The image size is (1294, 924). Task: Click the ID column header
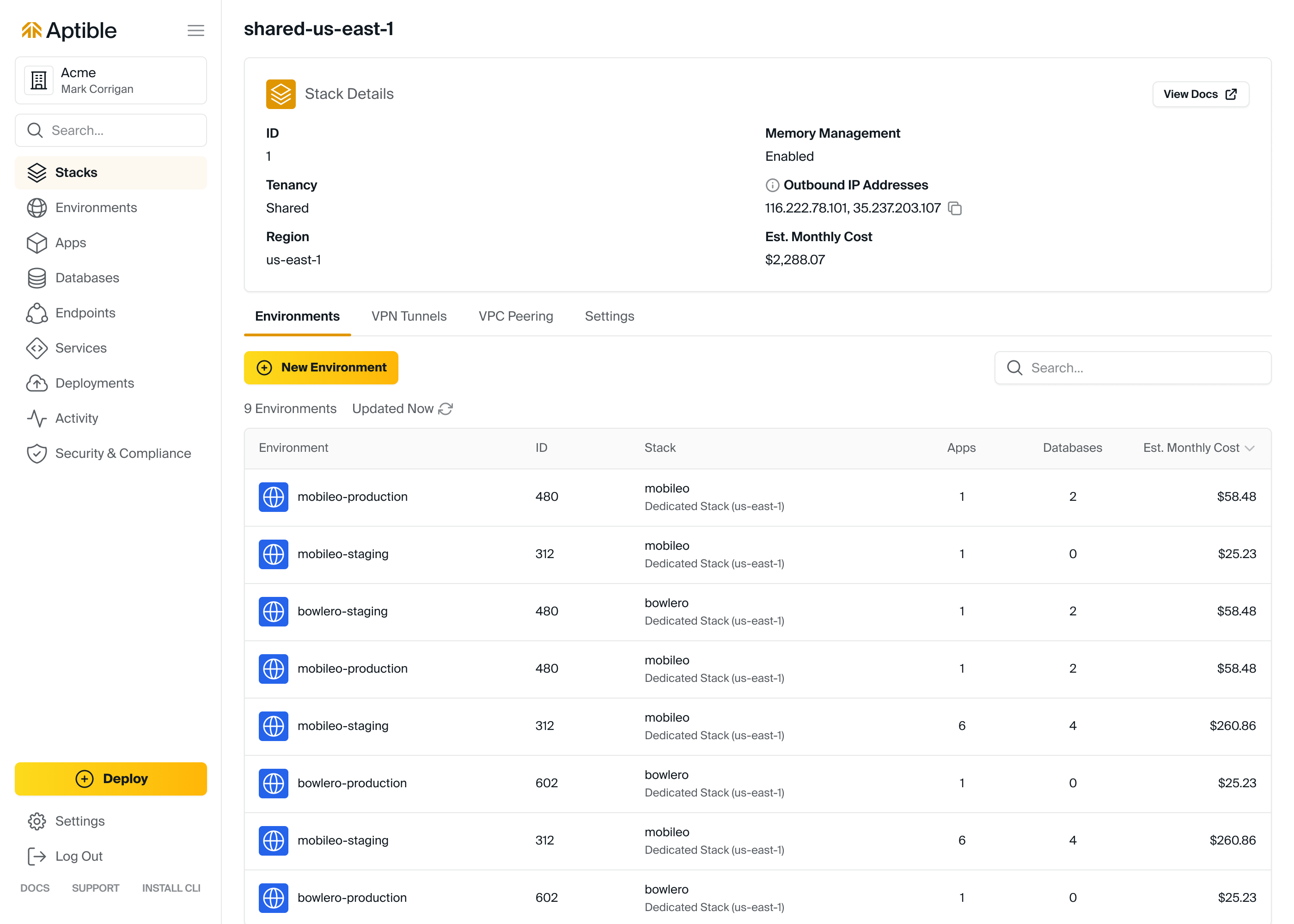541,448
